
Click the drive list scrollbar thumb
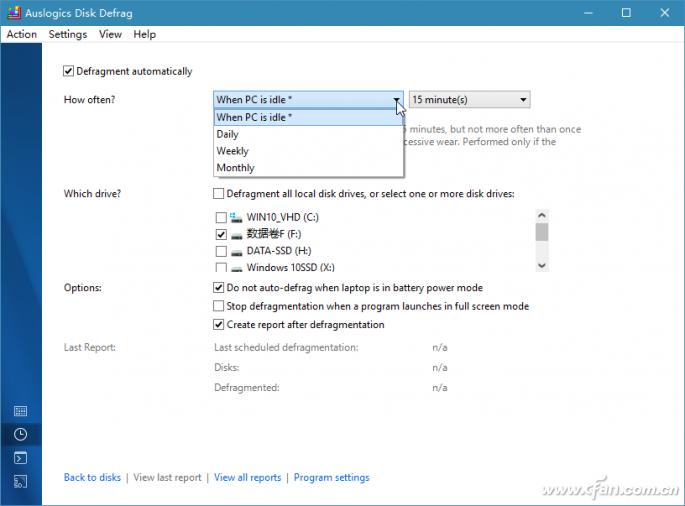(x=542, y=232)
